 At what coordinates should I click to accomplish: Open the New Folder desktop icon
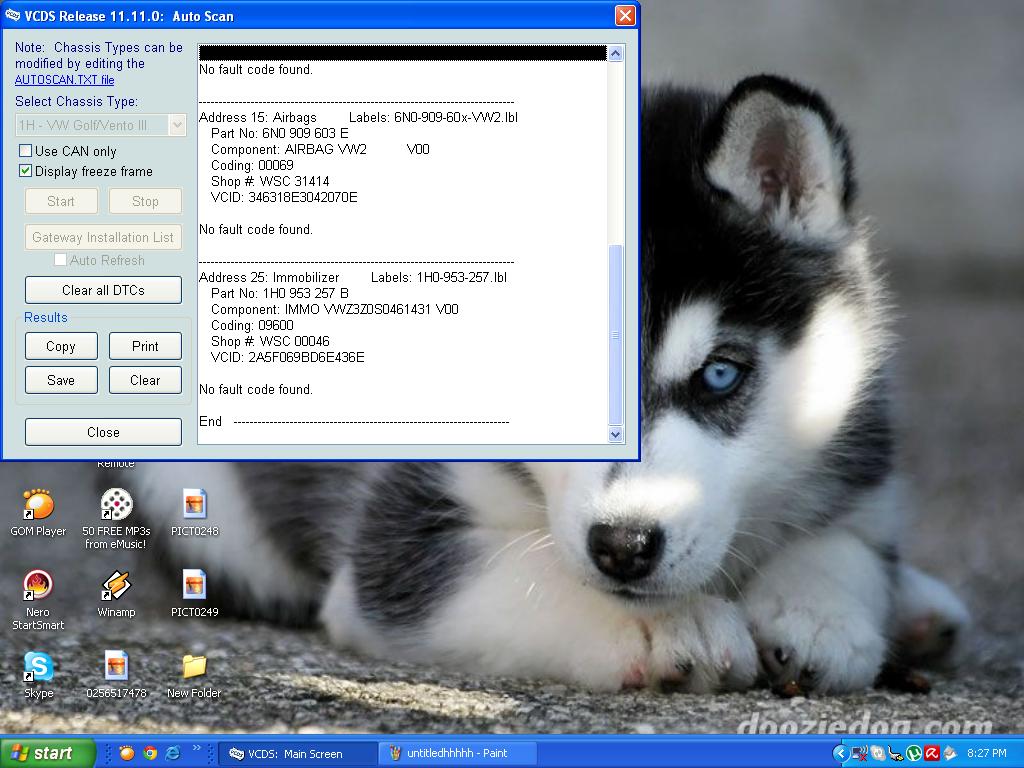click(193, 668)
